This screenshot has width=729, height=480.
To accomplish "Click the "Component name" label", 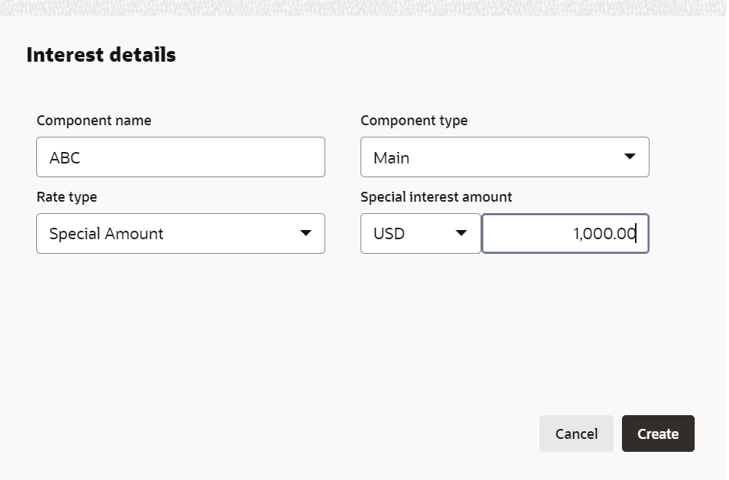I will [94, 121].
